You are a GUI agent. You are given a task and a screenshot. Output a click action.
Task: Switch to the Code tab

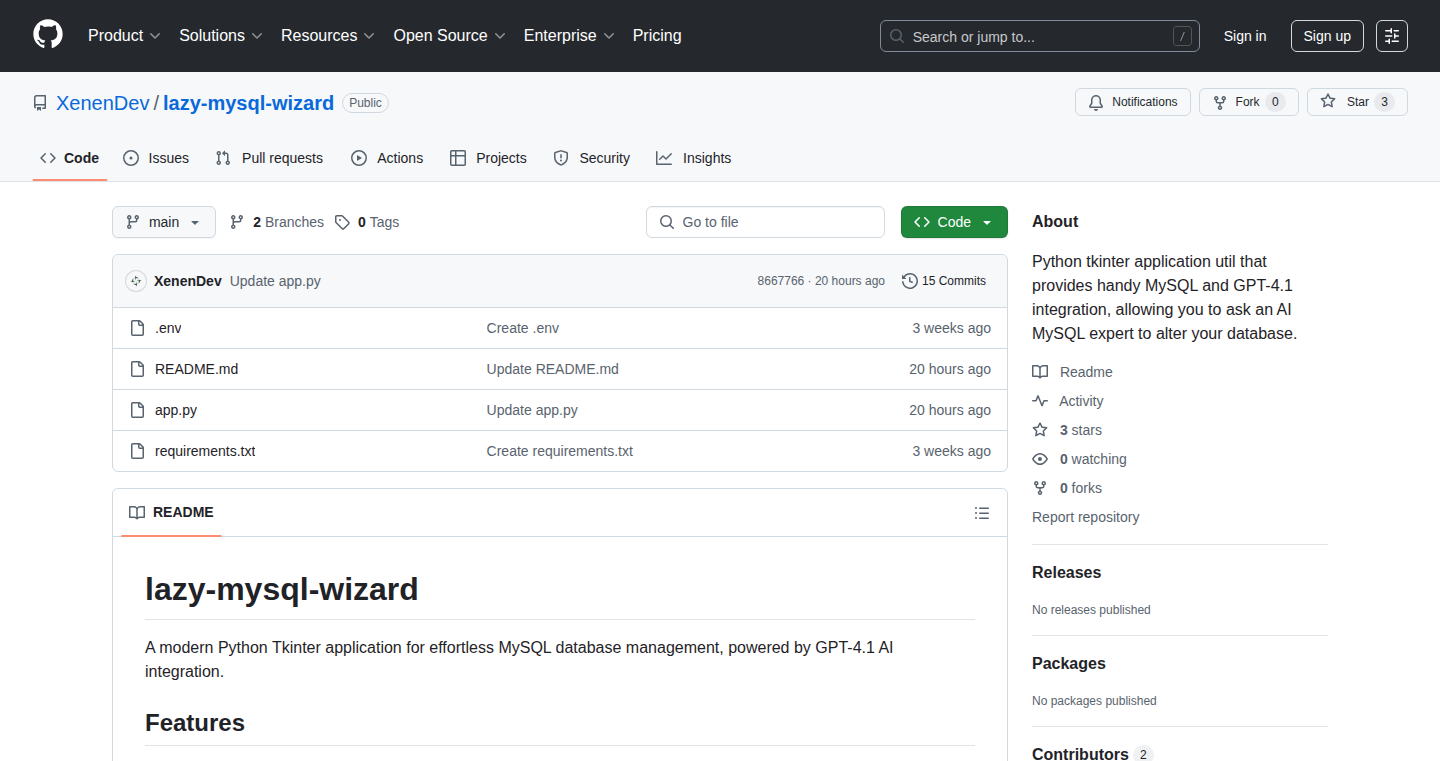point(70,158)
